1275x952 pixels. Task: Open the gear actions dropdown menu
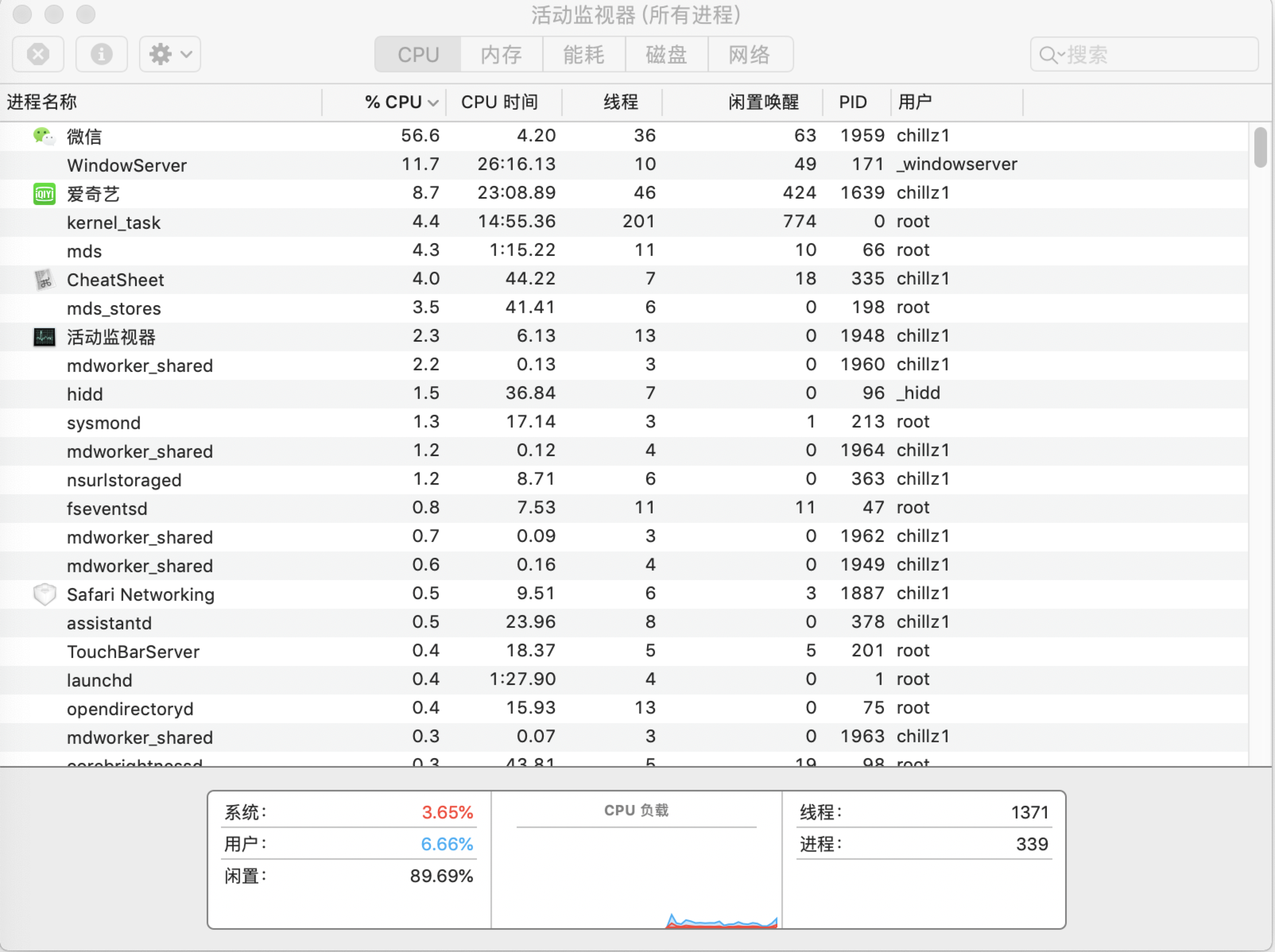click(x=170, y=55)
